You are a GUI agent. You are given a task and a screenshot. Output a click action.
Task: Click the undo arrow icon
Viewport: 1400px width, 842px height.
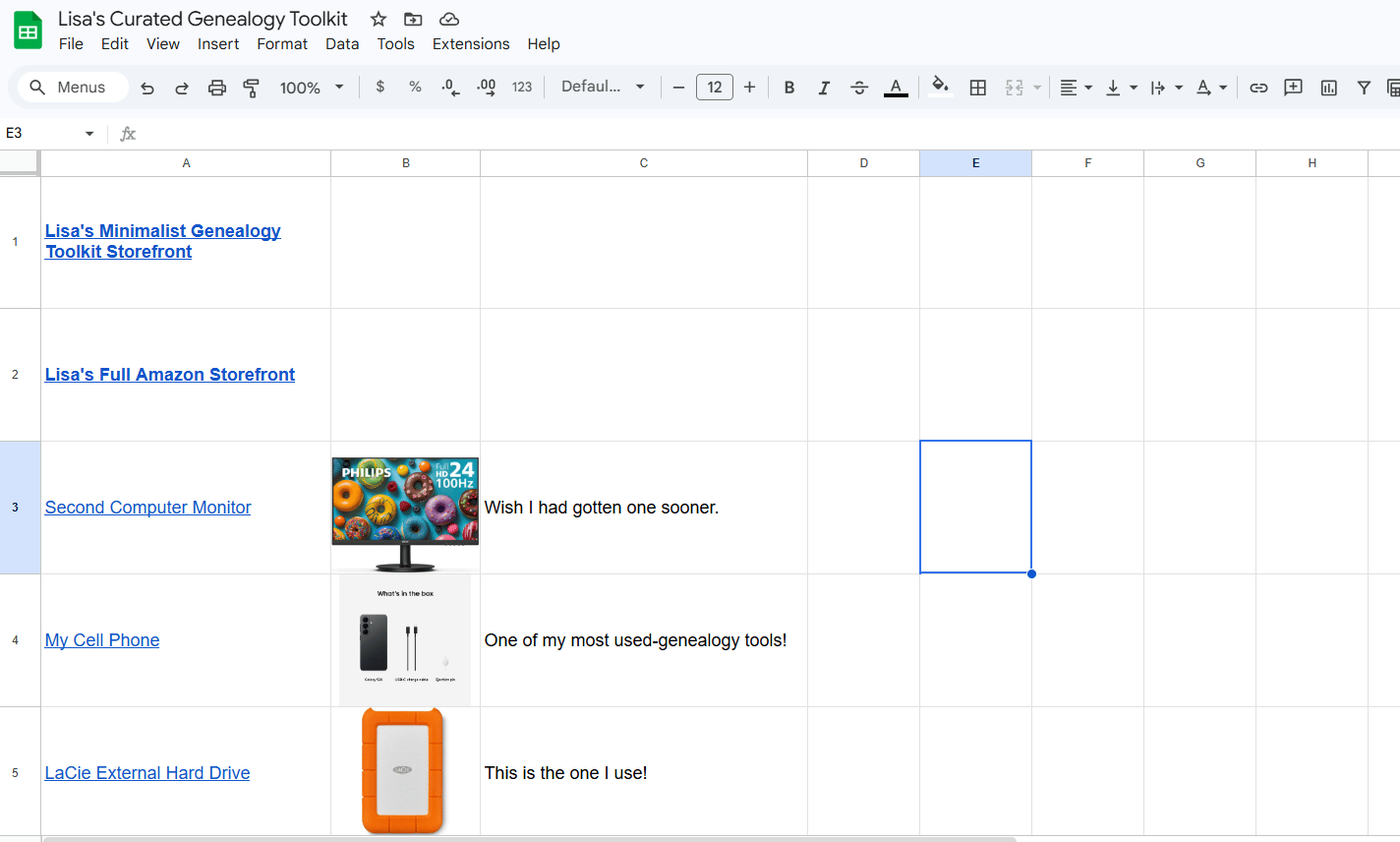pos(147,88)
